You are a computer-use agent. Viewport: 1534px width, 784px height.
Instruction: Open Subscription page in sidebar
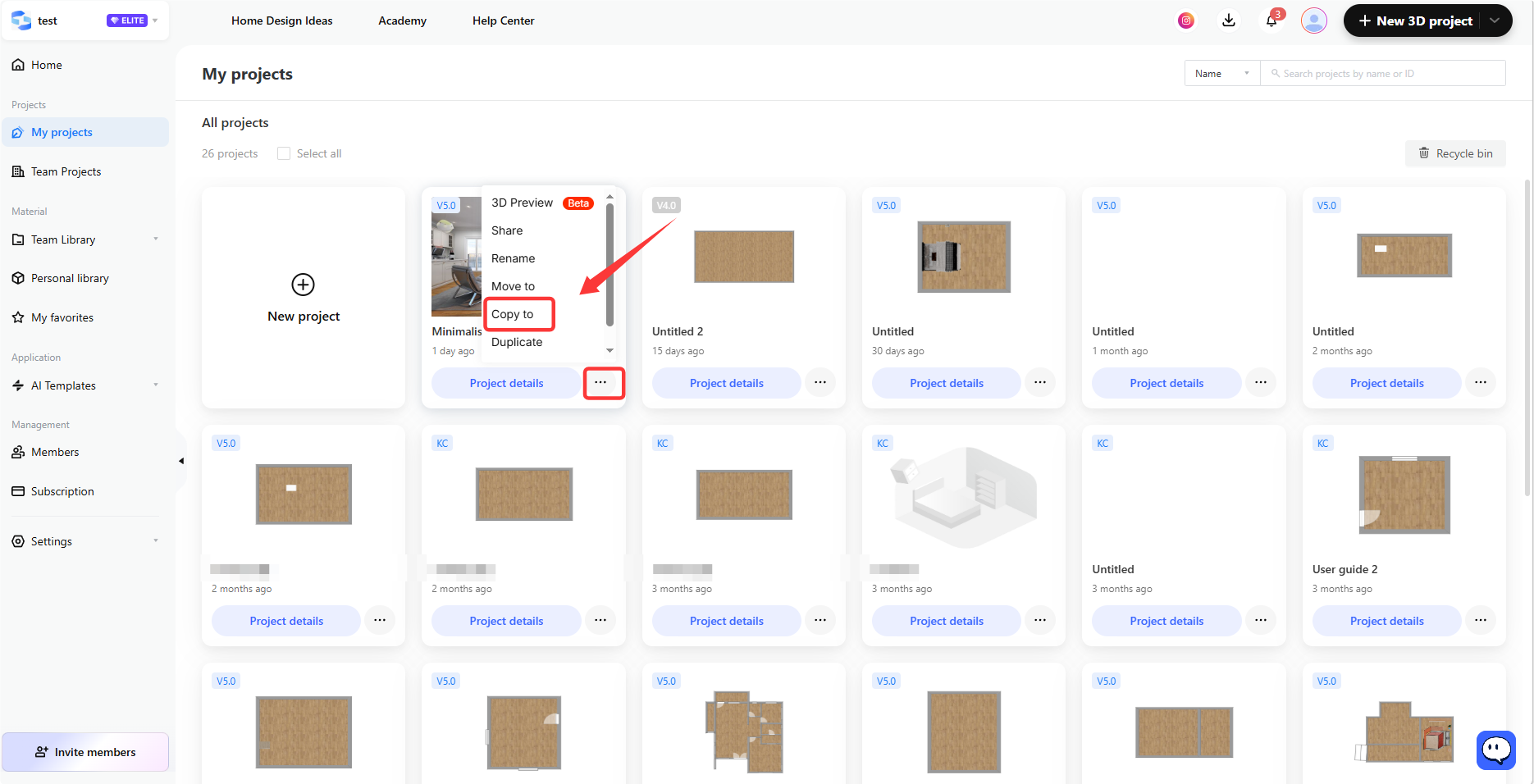pos(62,491)
